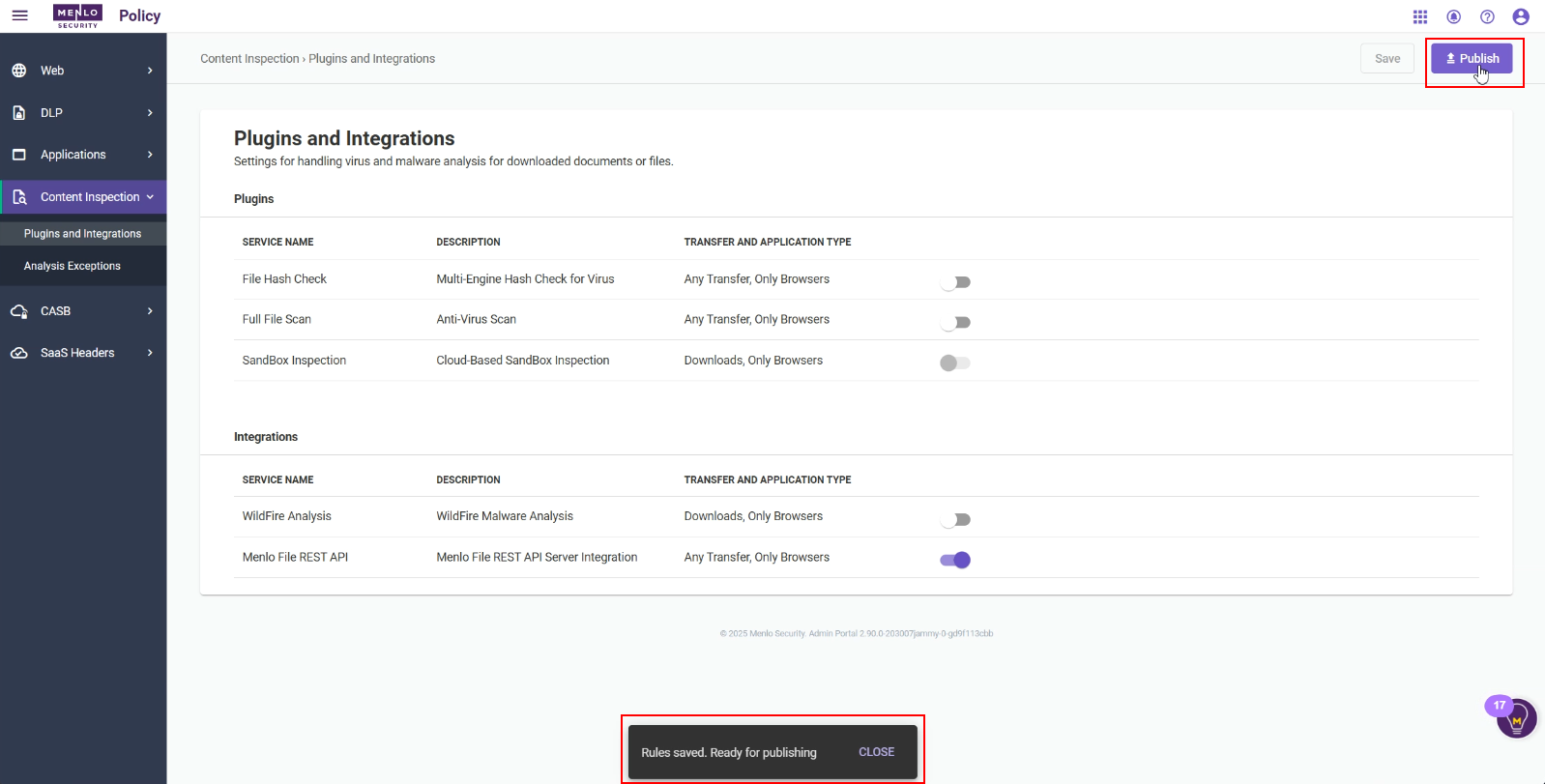Image resolution: width=1545 pixels, height=784 pixels.
Task: Select the Analysis Exceptions menu item
Action: pos(73,266)
